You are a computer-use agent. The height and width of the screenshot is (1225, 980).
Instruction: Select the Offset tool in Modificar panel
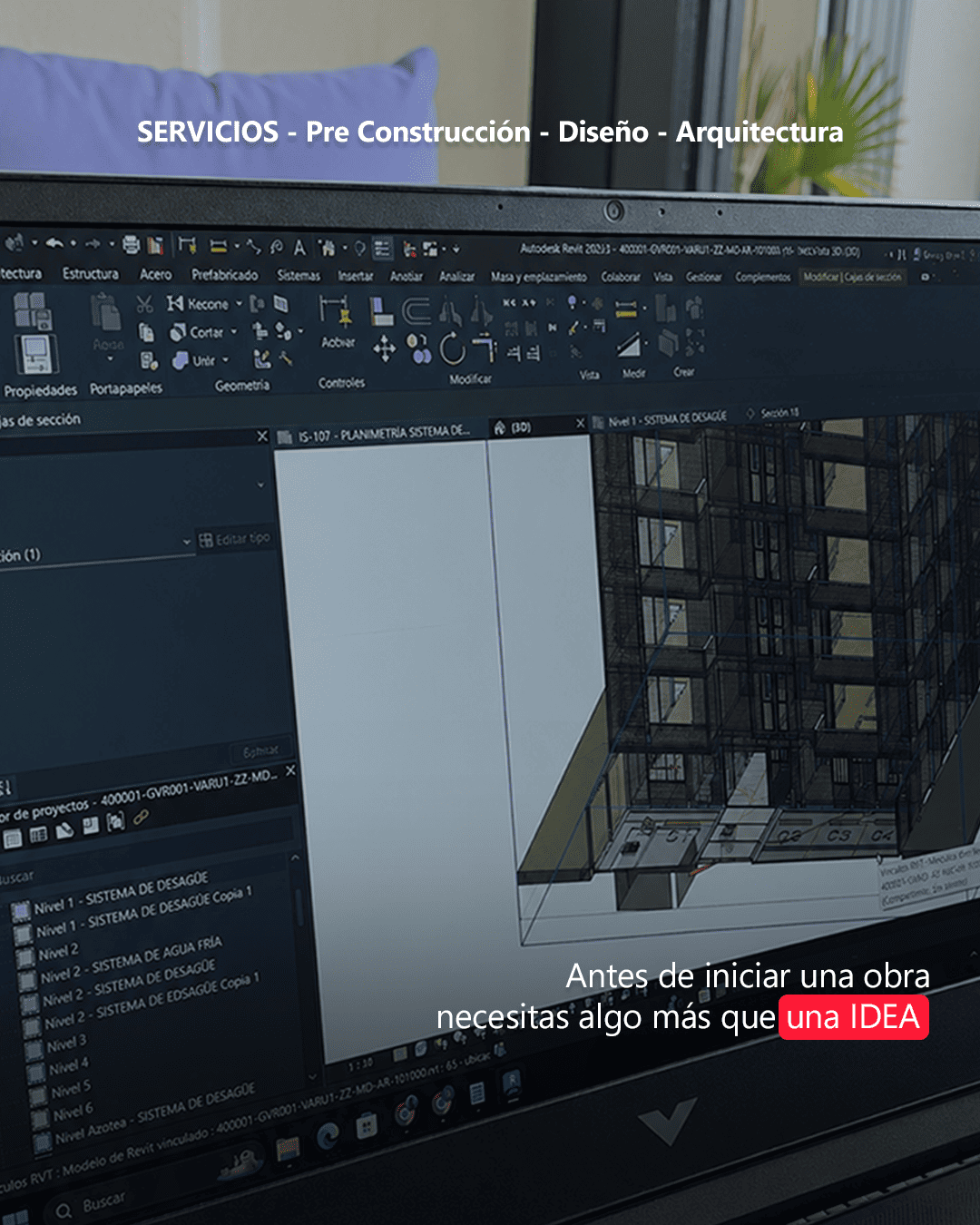[416, 311]
